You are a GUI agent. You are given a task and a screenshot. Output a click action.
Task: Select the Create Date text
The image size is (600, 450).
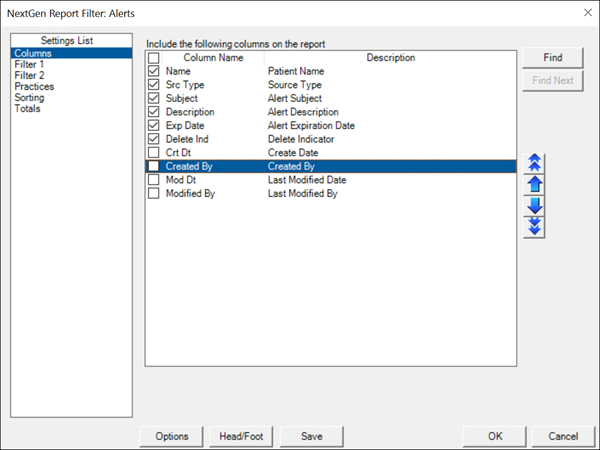[x=293, y=153]
